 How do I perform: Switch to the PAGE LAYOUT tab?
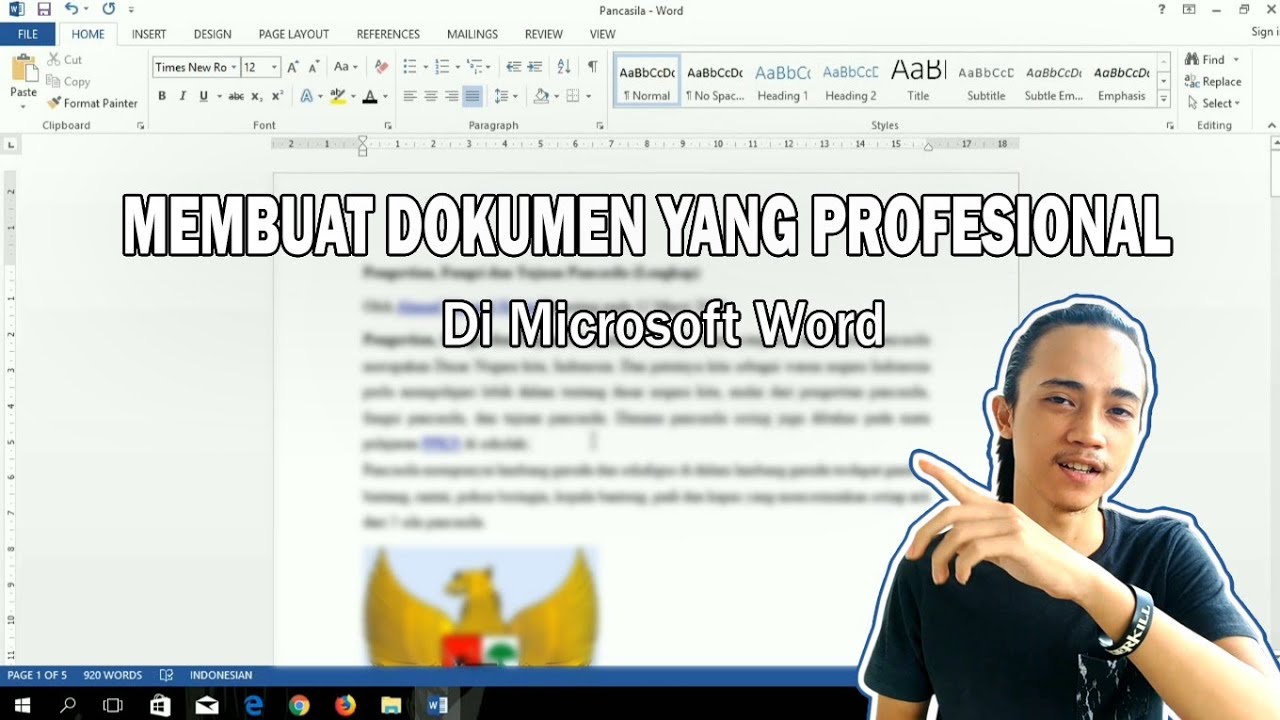click(294, 34)
